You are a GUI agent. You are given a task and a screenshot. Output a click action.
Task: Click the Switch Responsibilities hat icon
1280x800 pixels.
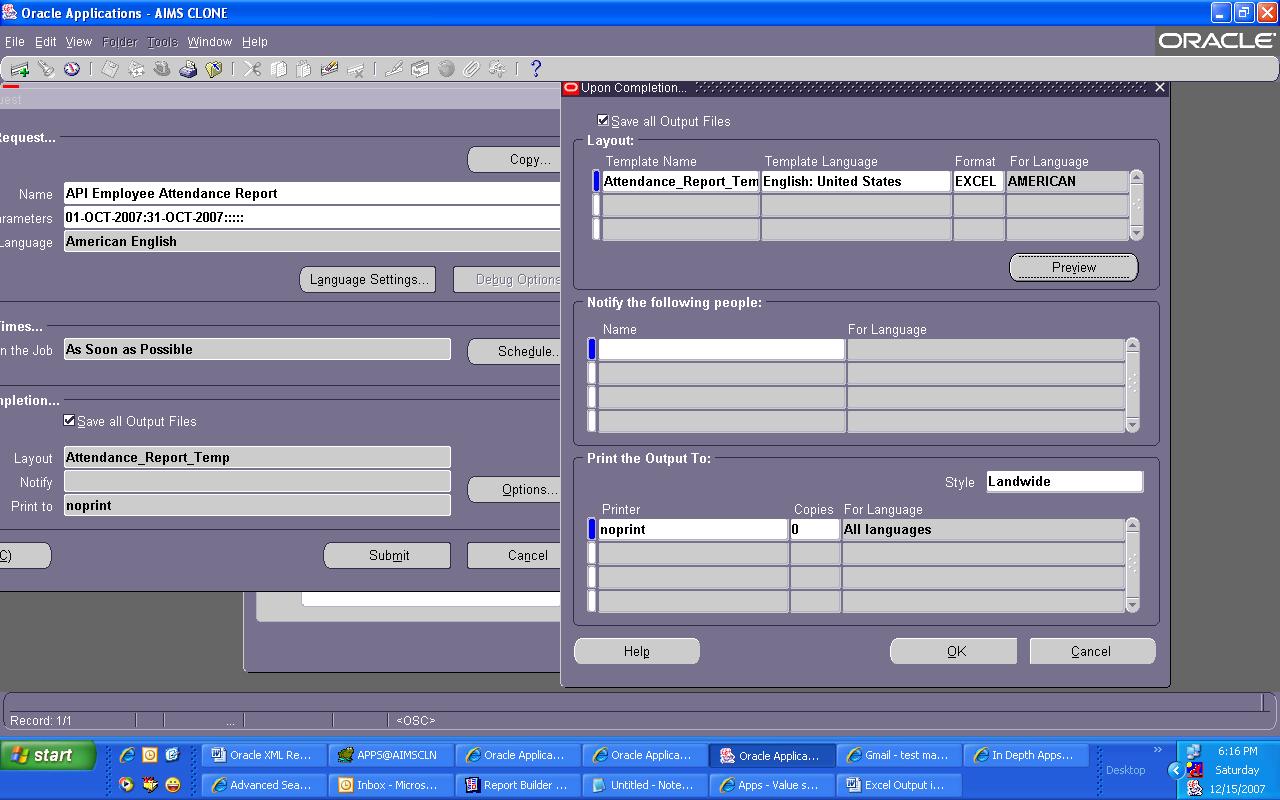(x=162, y=69)
